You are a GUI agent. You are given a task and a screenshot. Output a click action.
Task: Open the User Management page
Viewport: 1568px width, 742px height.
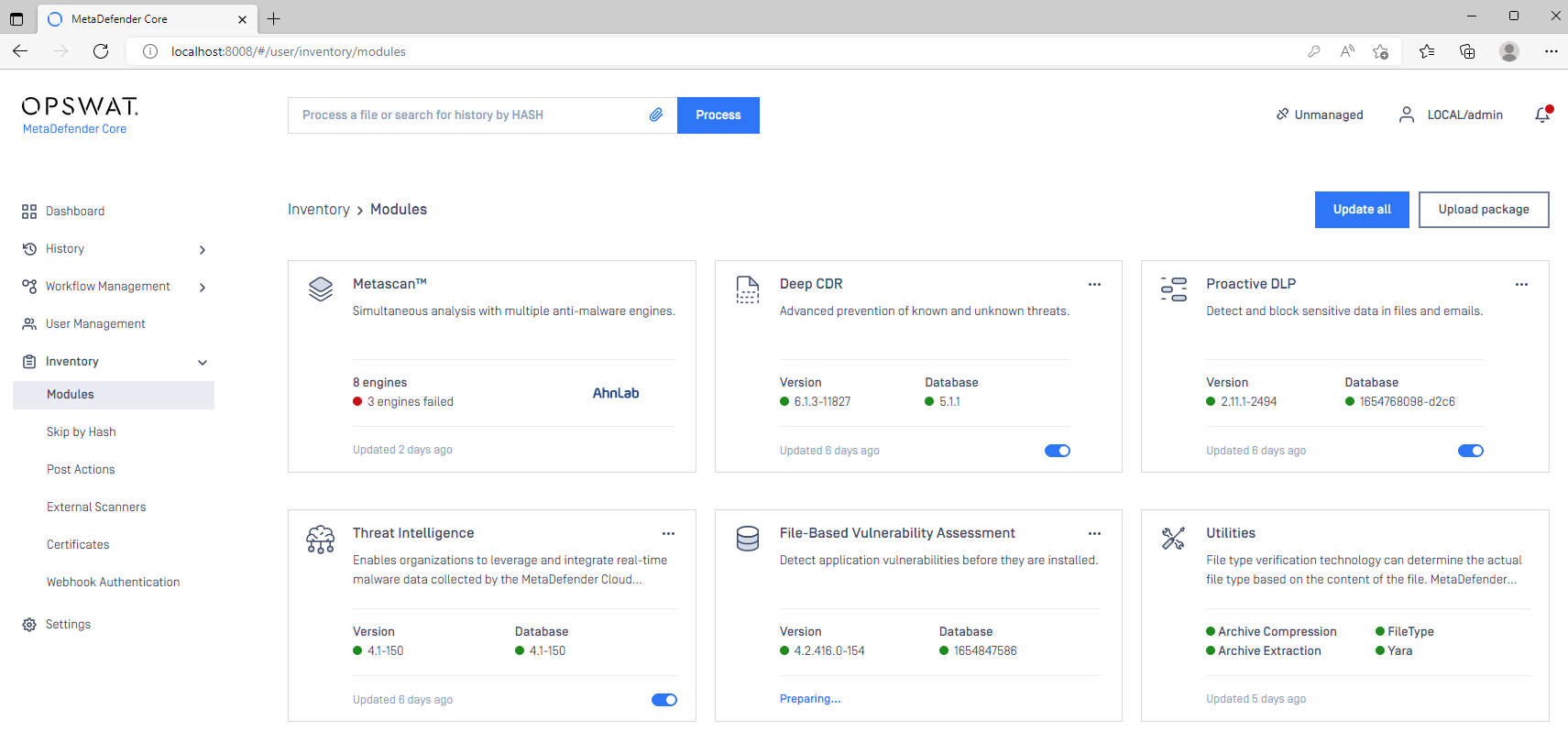click(x=95, y=324)
